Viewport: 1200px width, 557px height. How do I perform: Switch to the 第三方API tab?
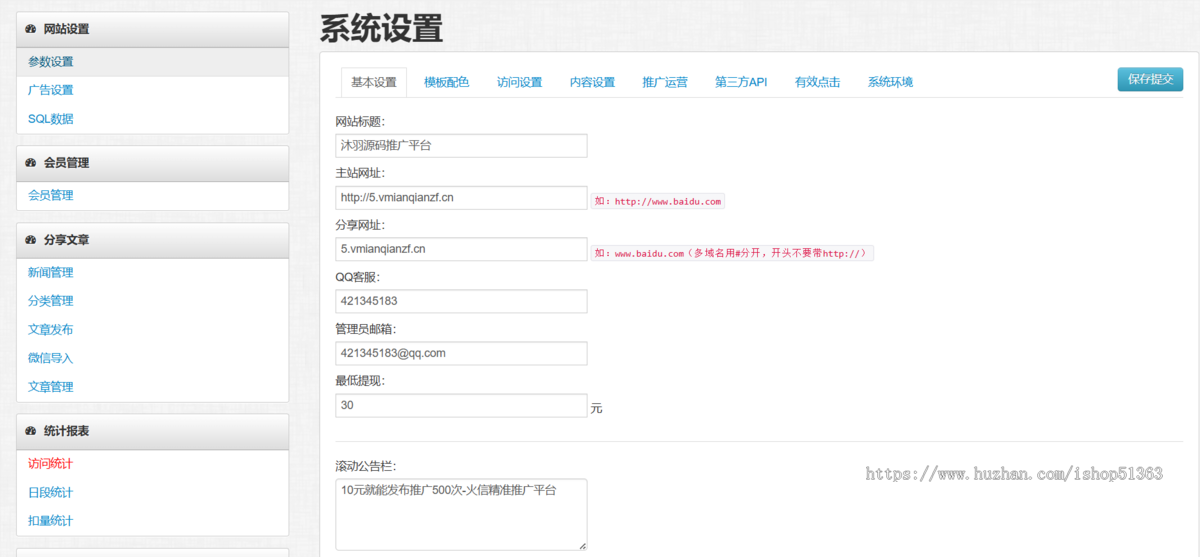tap(741, 82)
